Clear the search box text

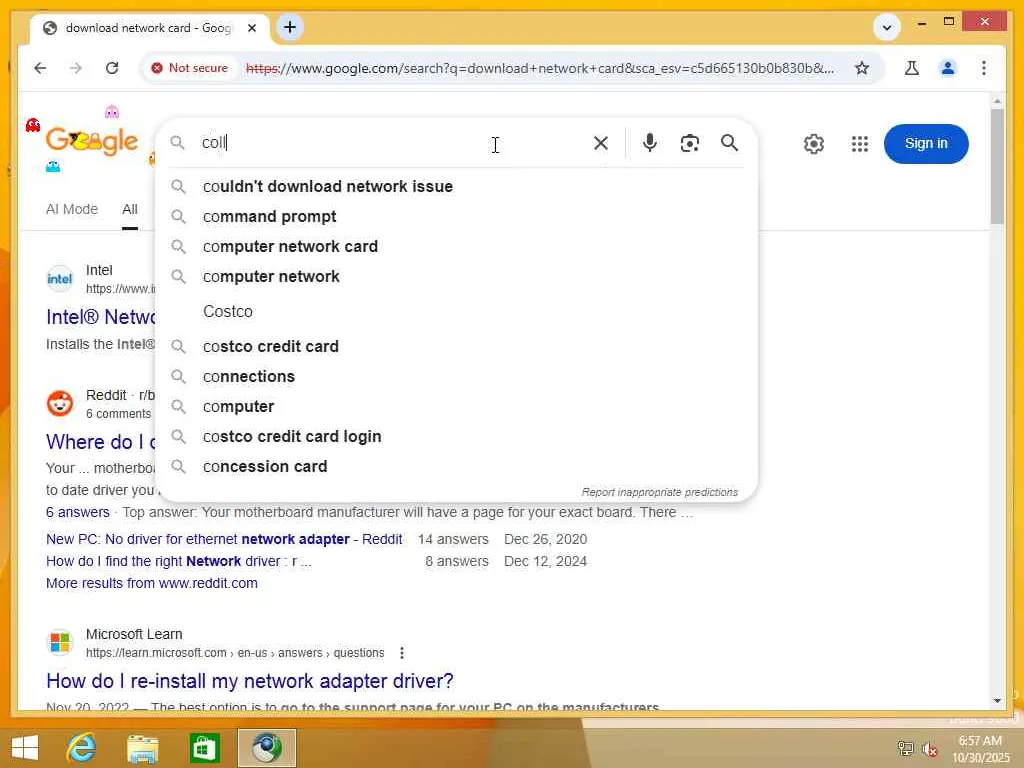[x=601, y=143]
